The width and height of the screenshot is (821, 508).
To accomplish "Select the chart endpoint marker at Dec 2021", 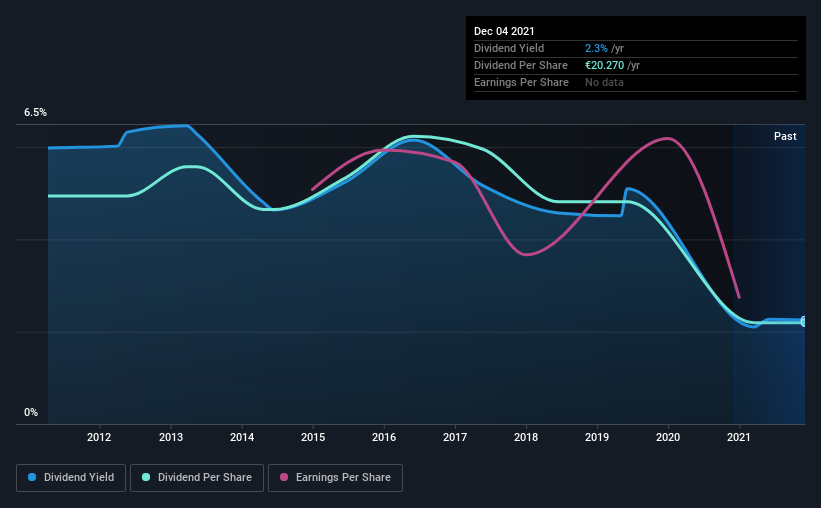I will point(804,322).
